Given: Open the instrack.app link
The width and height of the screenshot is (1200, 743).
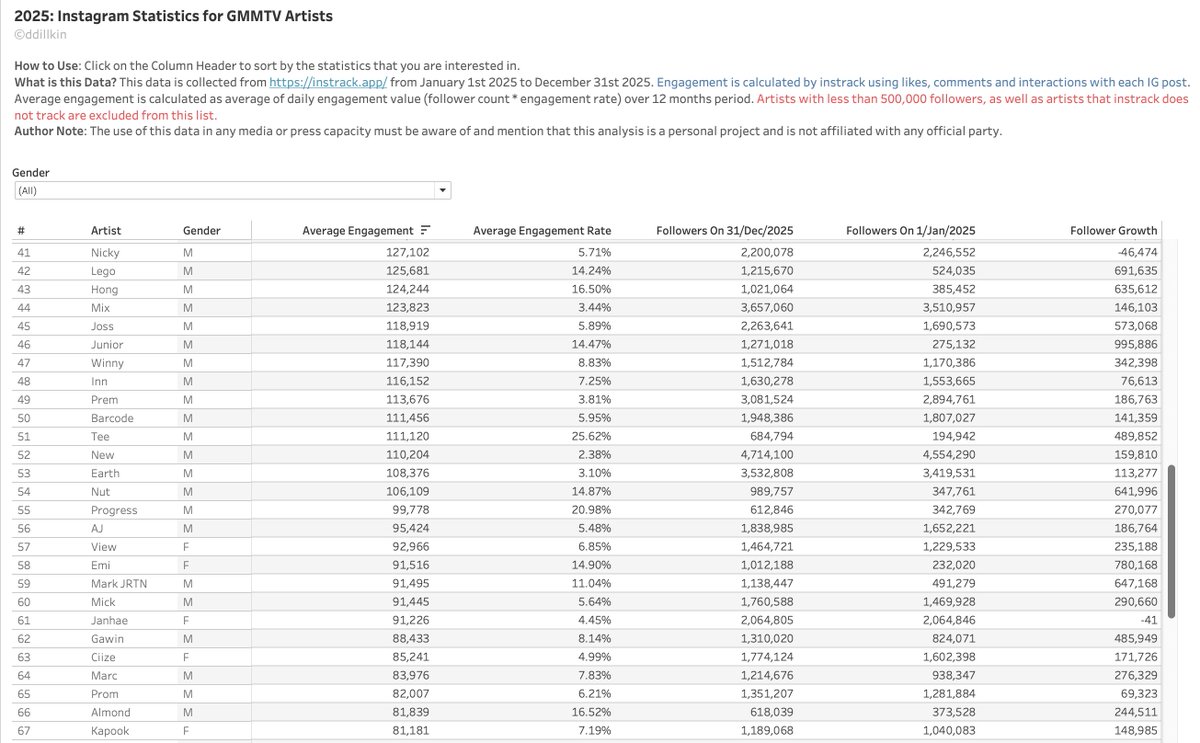Looking at the screenshot, I should (328, 81).
